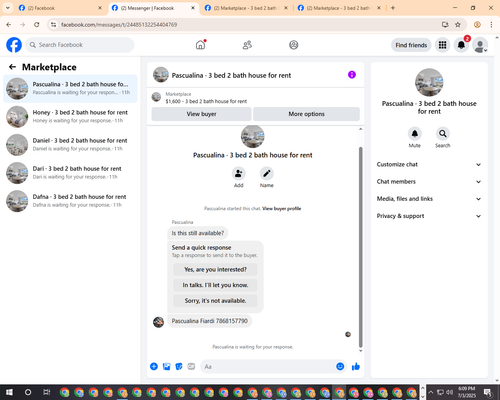This screenshot has height=400, width=500.
Task: Open Chrome three-dot menu
Action: (491, 25)
